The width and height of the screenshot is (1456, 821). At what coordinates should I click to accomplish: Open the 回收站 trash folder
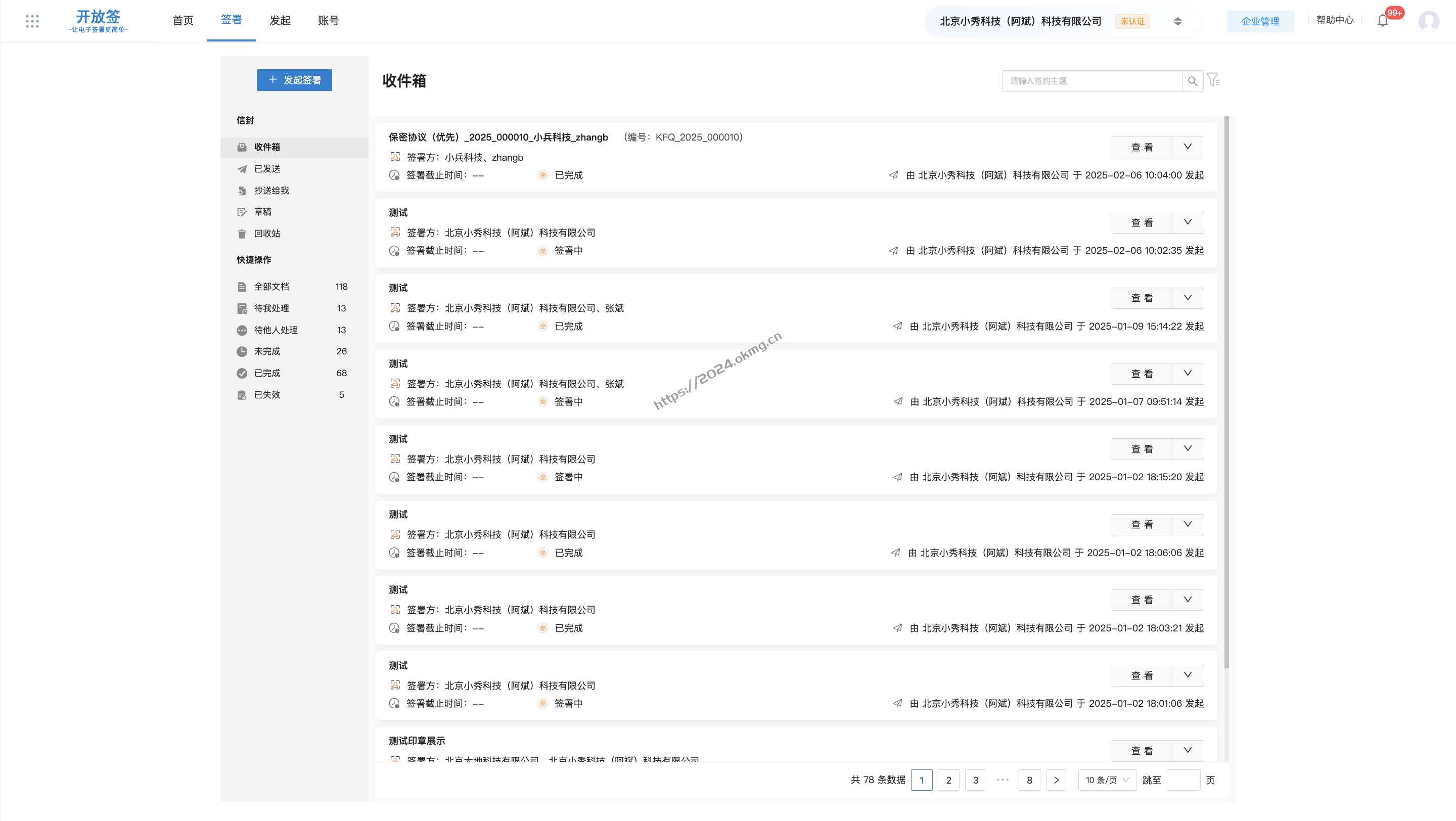click(x=267, y=234)
